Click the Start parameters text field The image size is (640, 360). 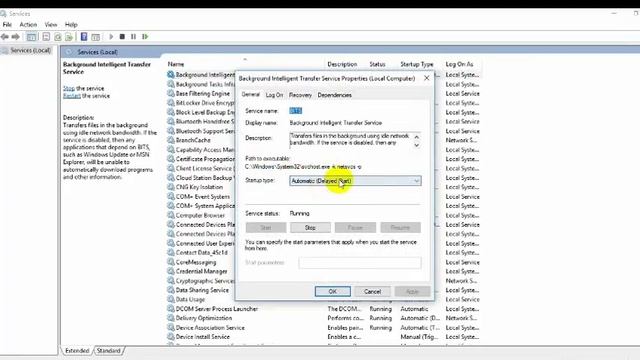tap(360, 263)
